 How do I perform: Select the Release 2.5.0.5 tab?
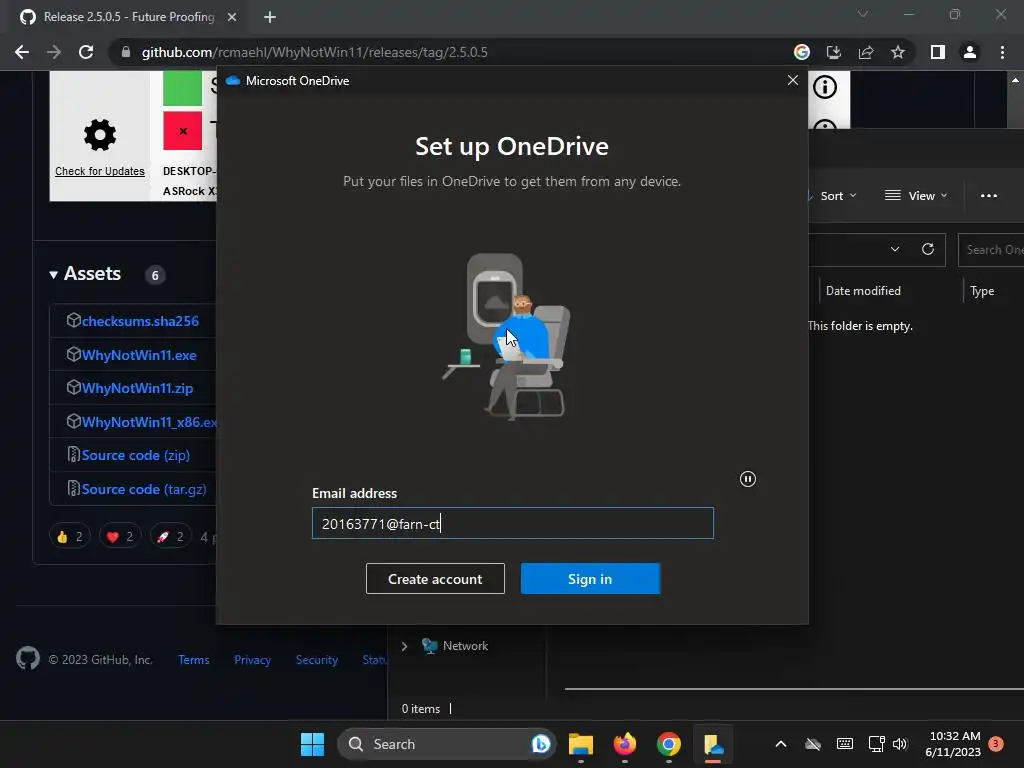pyautogui.click(x=128, y=17)
